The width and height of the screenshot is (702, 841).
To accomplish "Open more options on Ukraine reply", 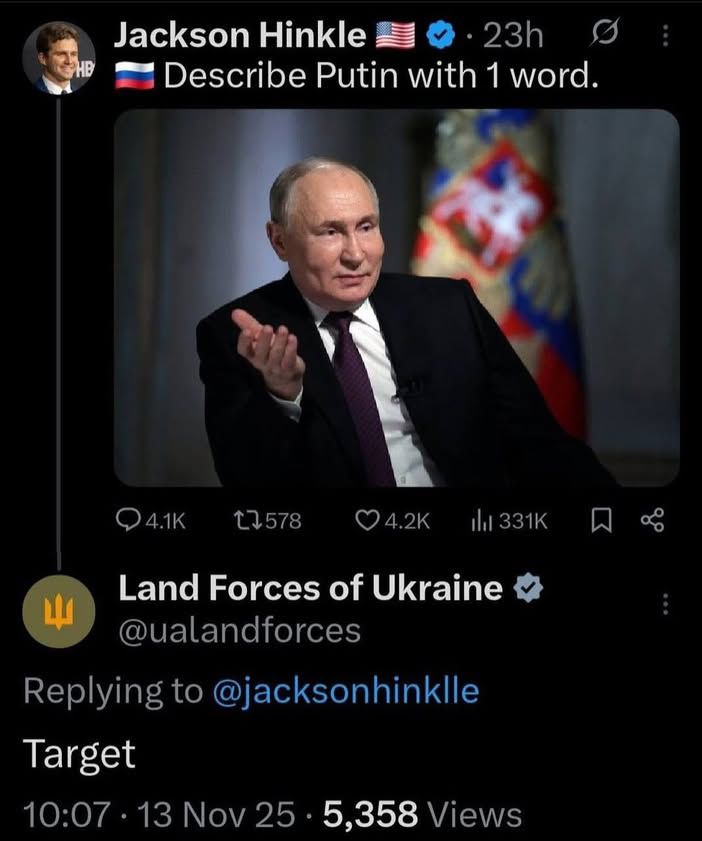I will click(x=665, y=604).
